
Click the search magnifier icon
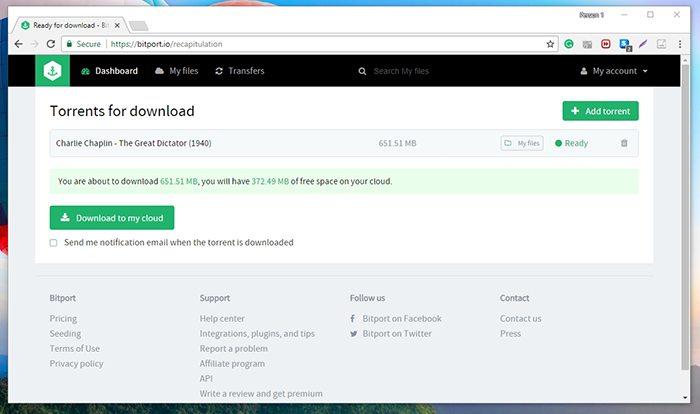click(362, 71)
